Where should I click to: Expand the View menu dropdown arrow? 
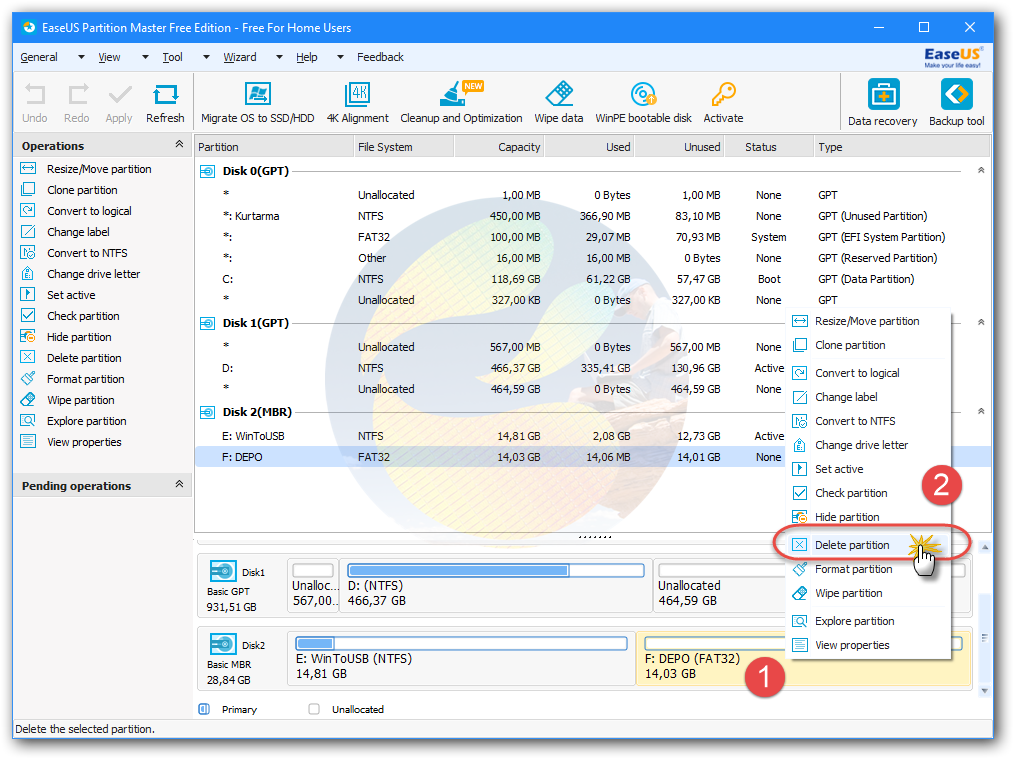[145, 58]
